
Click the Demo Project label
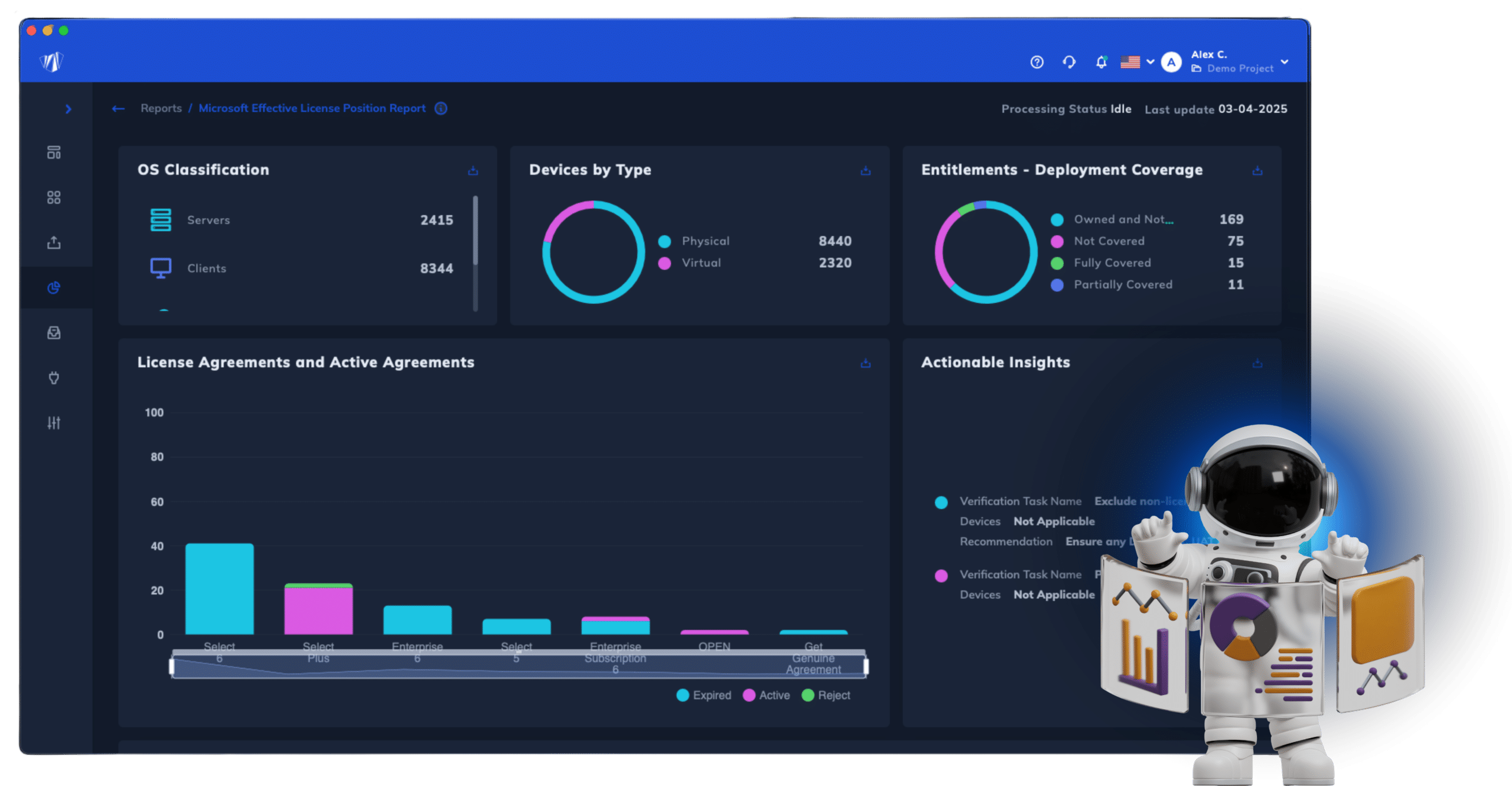click(1240, 69)
